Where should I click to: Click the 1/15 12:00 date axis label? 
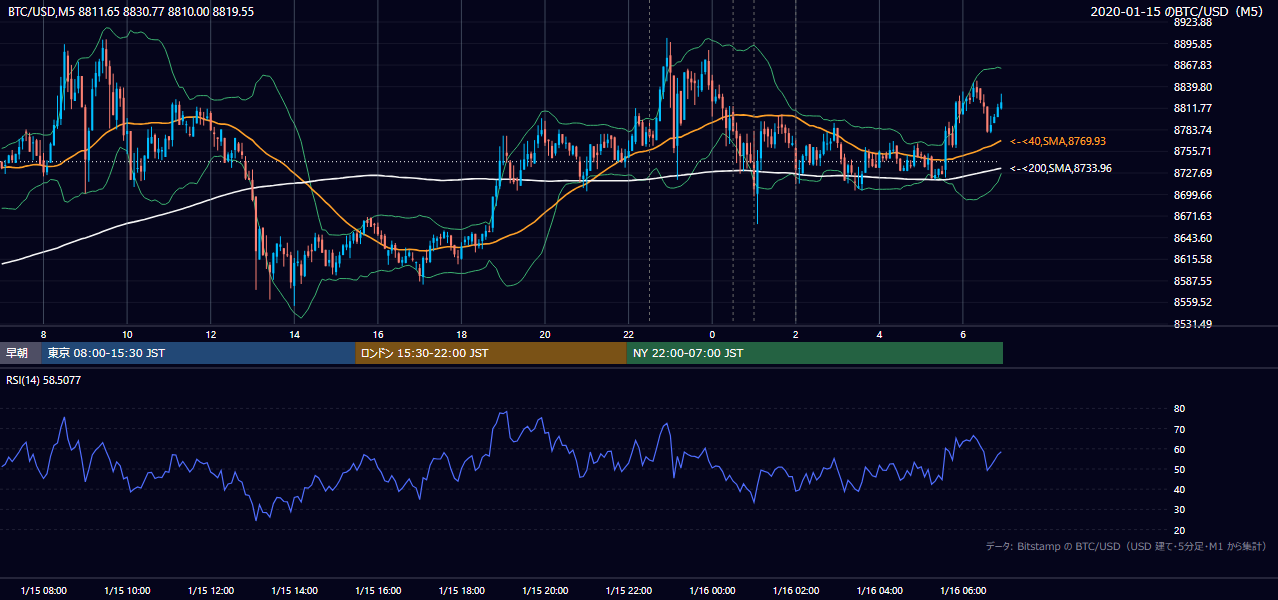(x=210, y=590)
